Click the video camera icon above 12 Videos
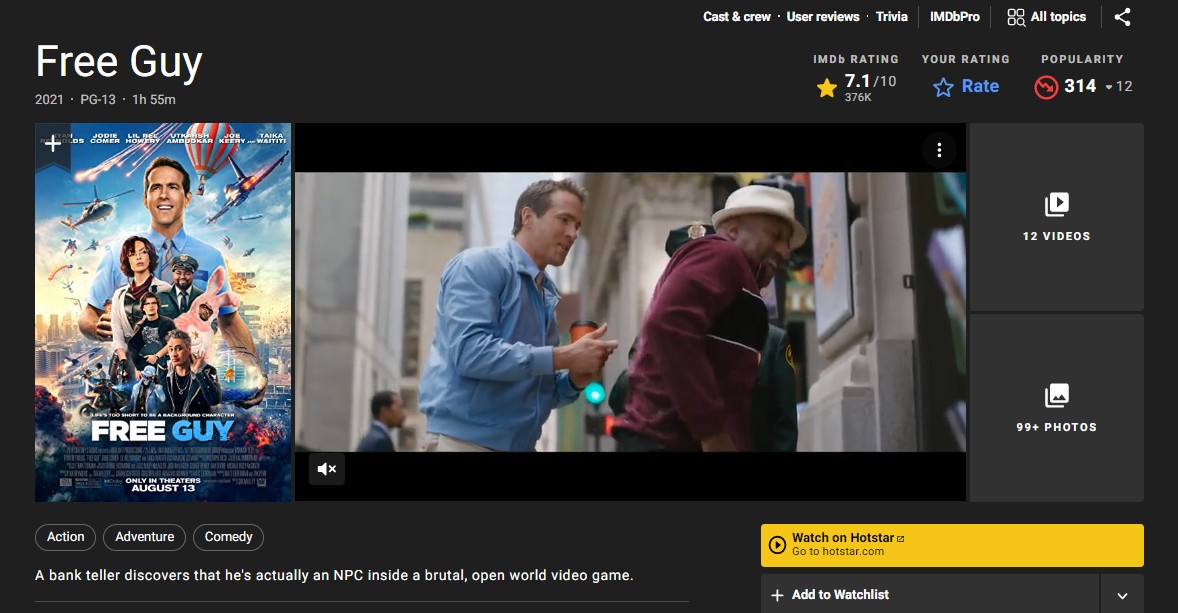The height and width of the screenshot is (613, 1178). tap(1056, 204)
